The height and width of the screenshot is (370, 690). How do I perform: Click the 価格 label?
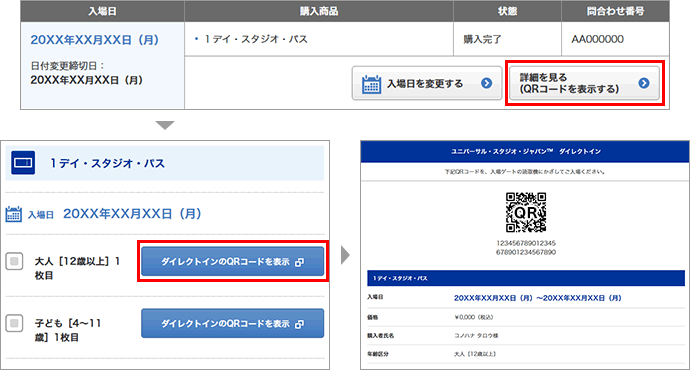tap(373, 317)
